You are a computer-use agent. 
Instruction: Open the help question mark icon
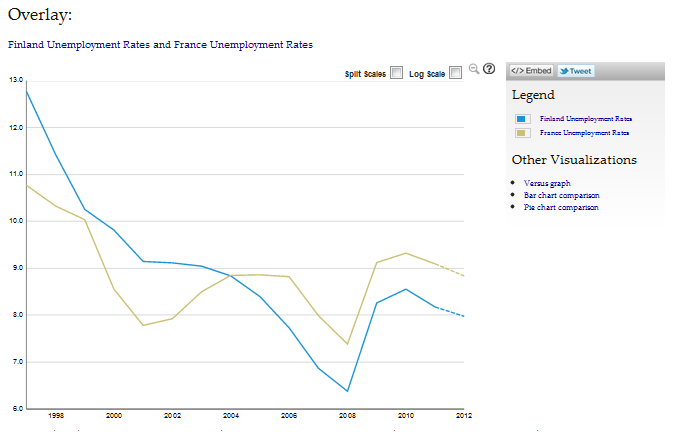[489, 69]
